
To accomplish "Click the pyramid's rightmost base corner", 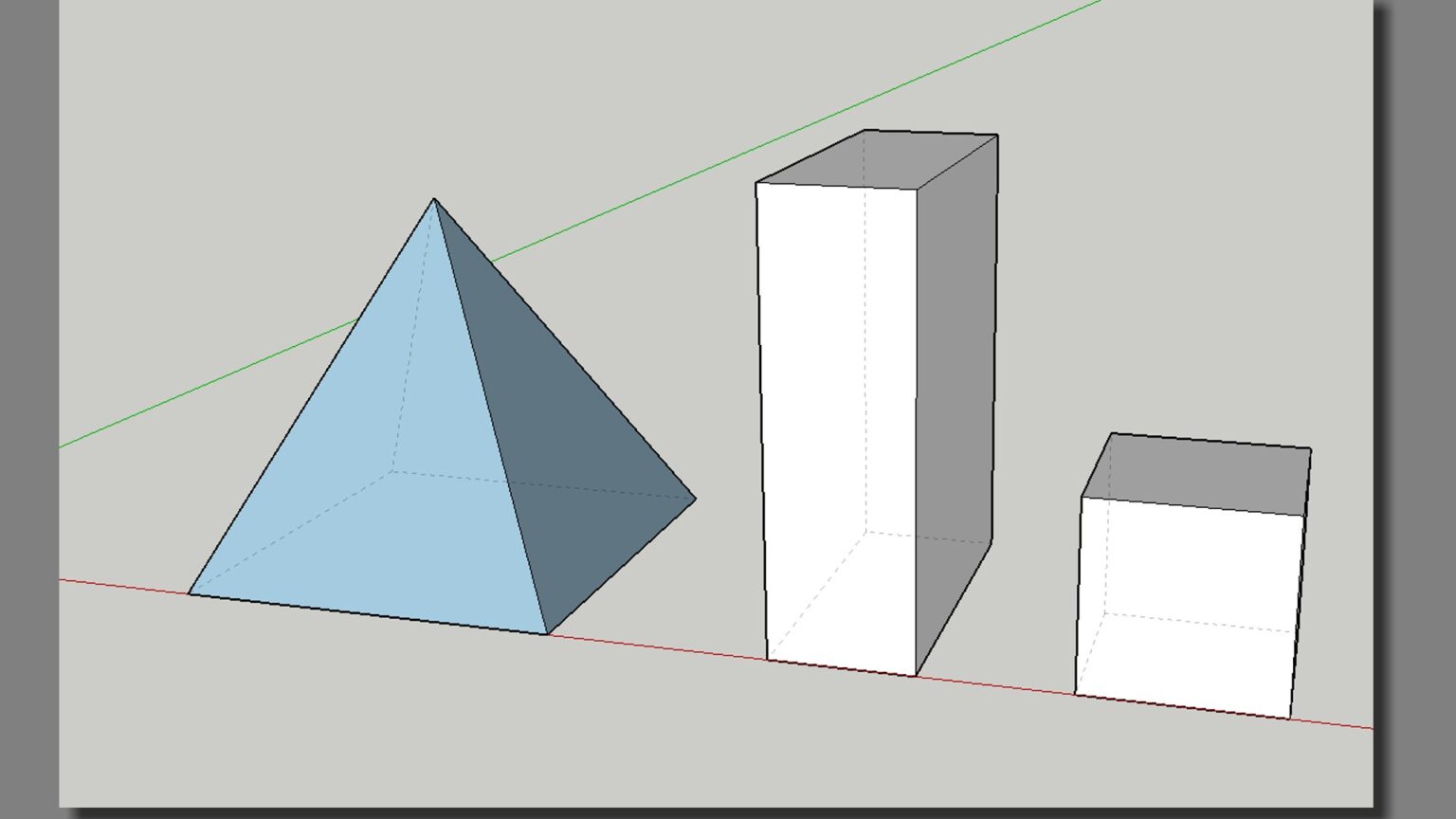I will pyautogui.click(x=695, y=499).
